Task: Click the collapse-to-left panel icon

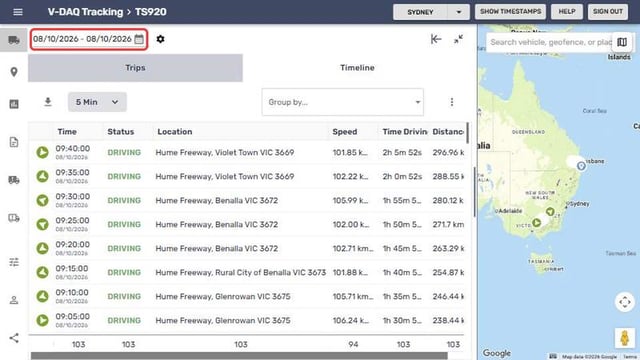Action: (x=436, y=39)
